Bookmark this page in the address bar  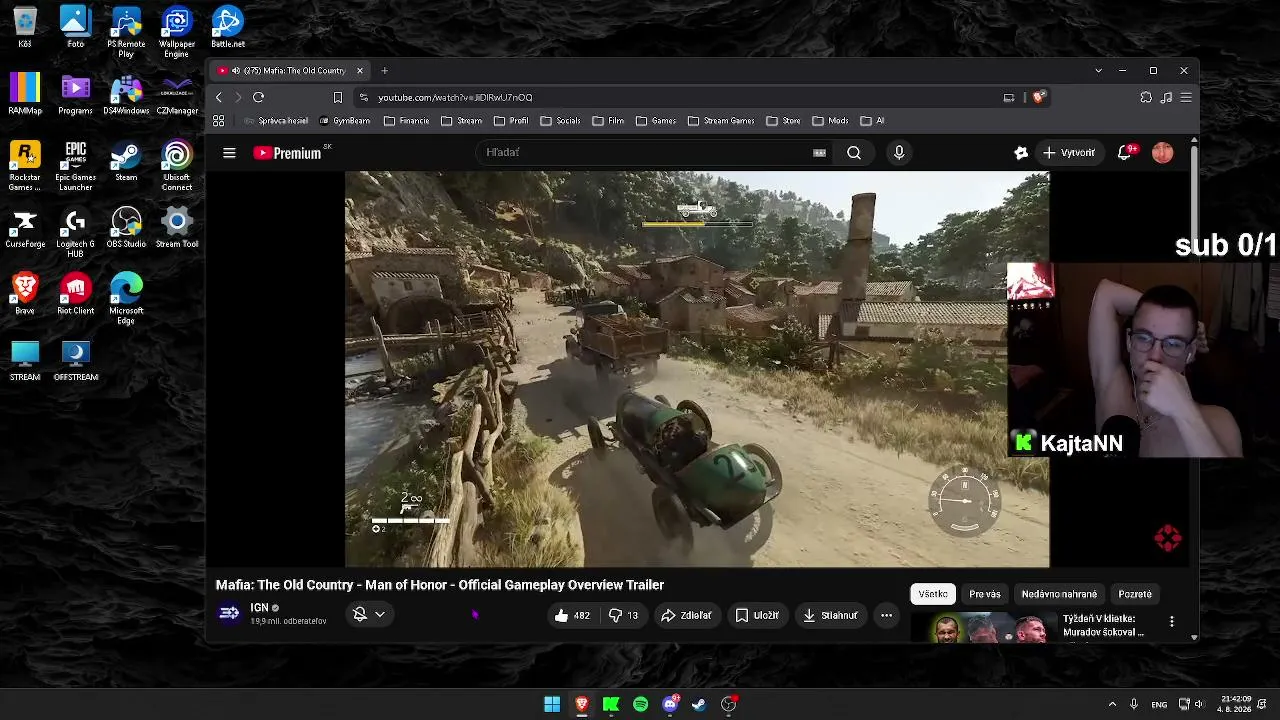(338, 97)
